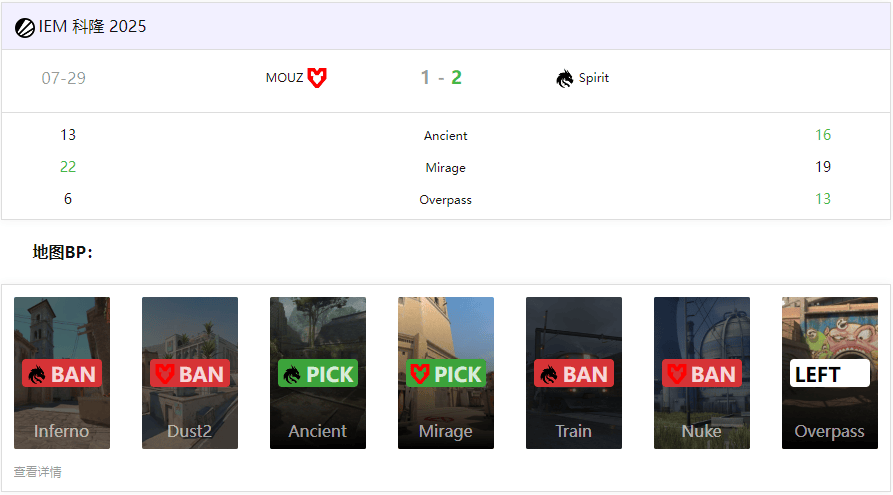Image resolution: width=893 pixels, height=495 pixels.
Task: Click Spirit's score 19 on Mirage
Action: point(823,167)
